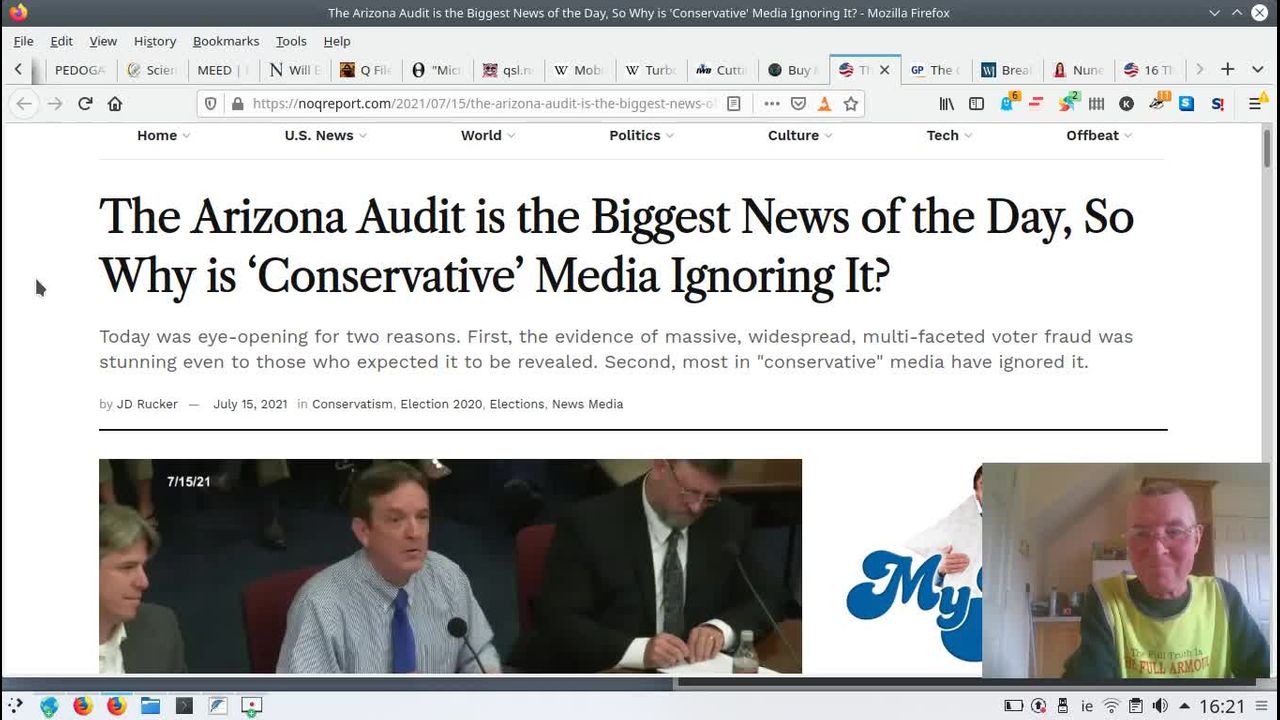
Task: Go to the Firefox home page
Action: coord(115,104)
